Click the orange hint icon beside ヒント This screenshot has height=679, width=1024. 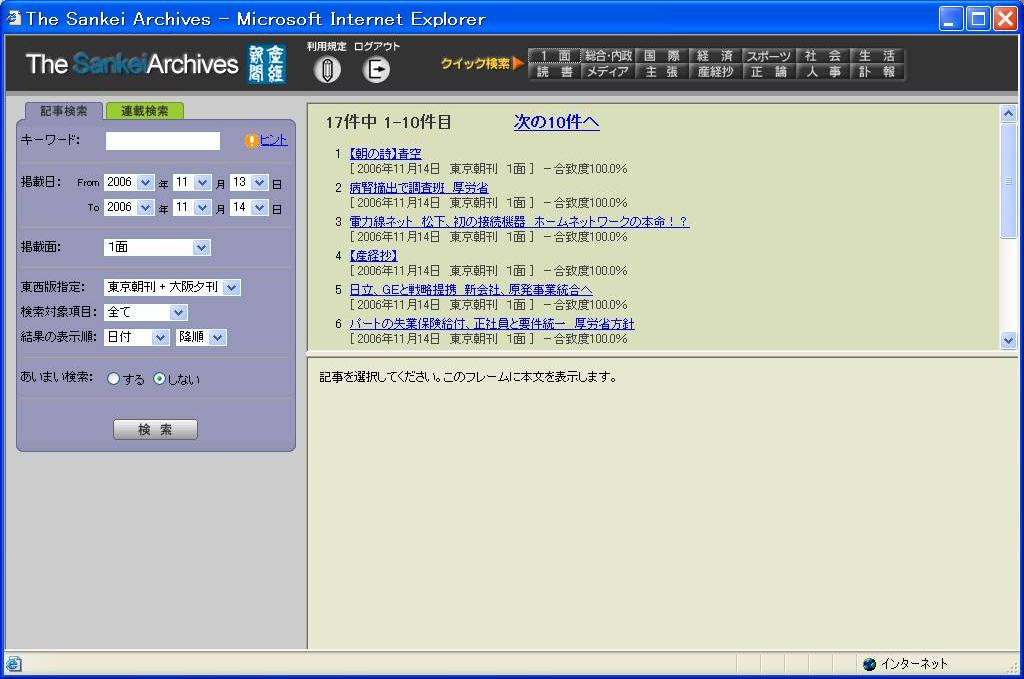[251, 141]
